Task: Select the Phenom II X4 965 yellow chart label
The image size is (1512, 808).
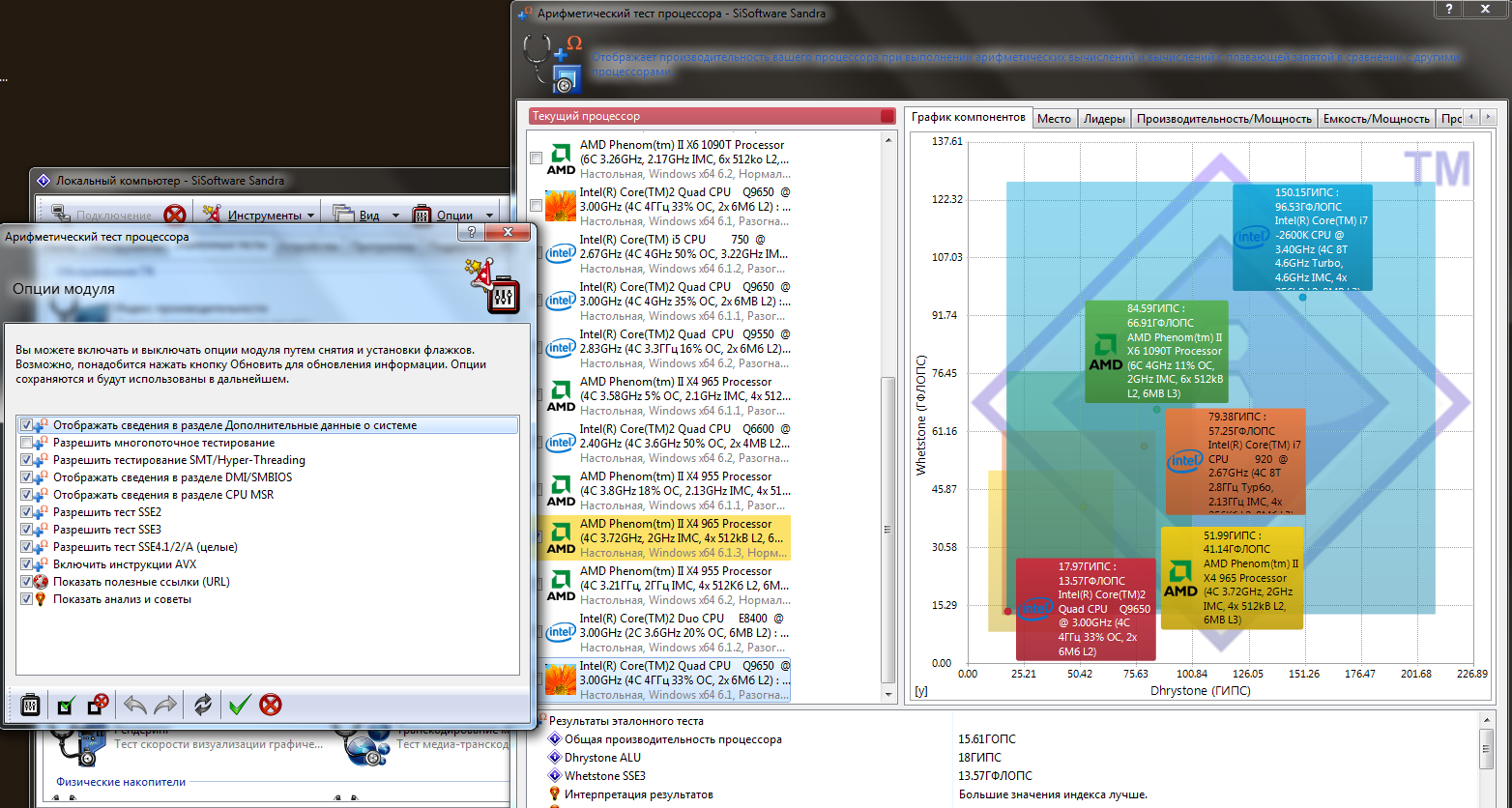Action: pos(1232,578)
